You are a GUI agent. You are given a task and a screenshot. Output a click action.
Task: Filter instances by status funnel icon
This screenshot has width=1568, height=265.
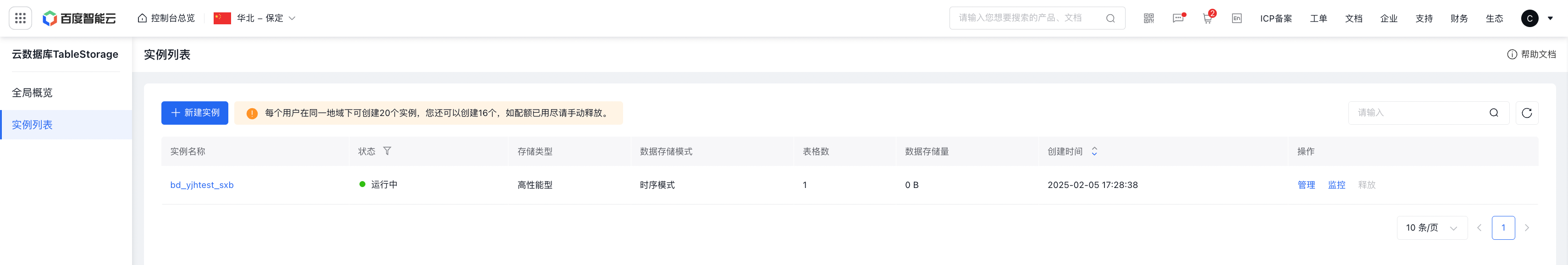click(387, 151)
